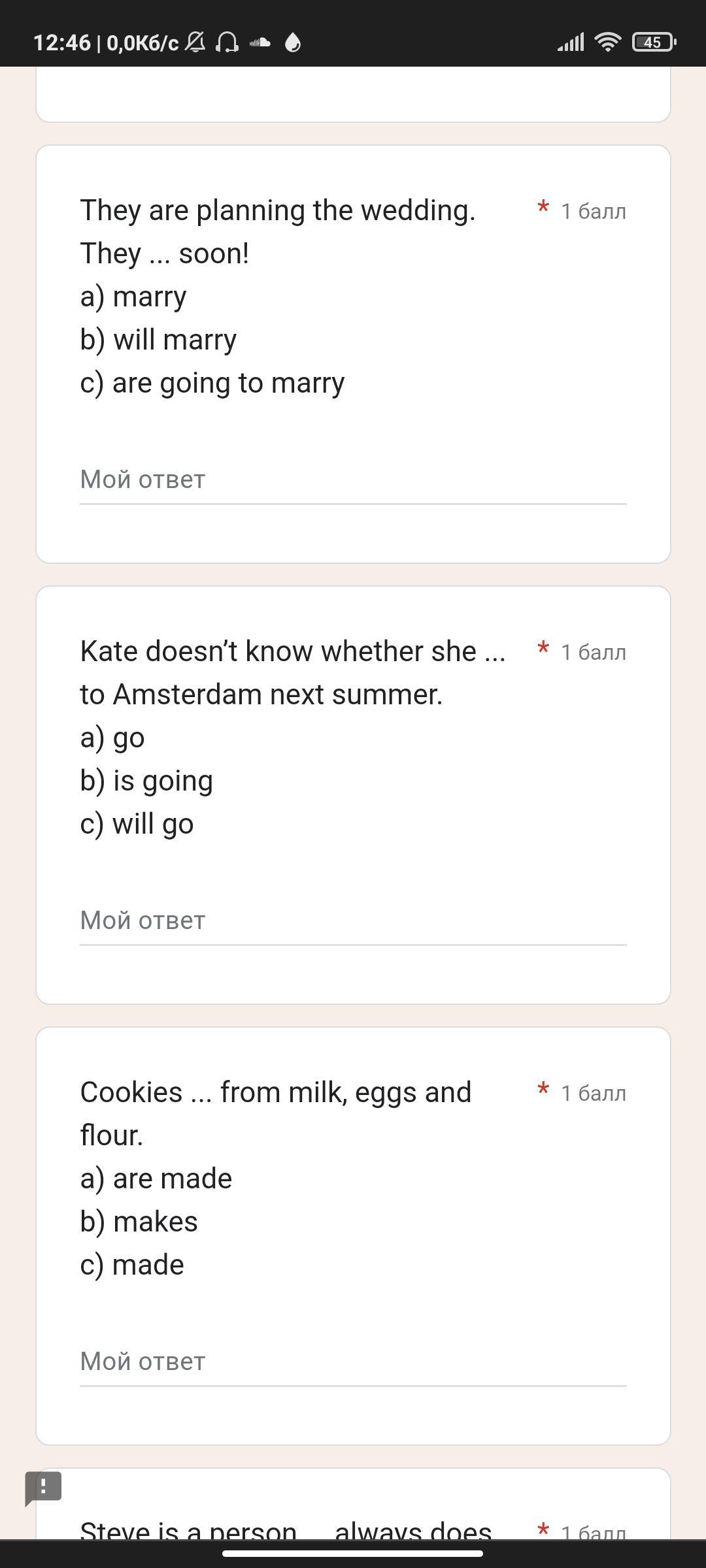Tap the 'Kate doesn't know whether' question text
Viewport: 706px width, 1568px height.
point(292,652)
